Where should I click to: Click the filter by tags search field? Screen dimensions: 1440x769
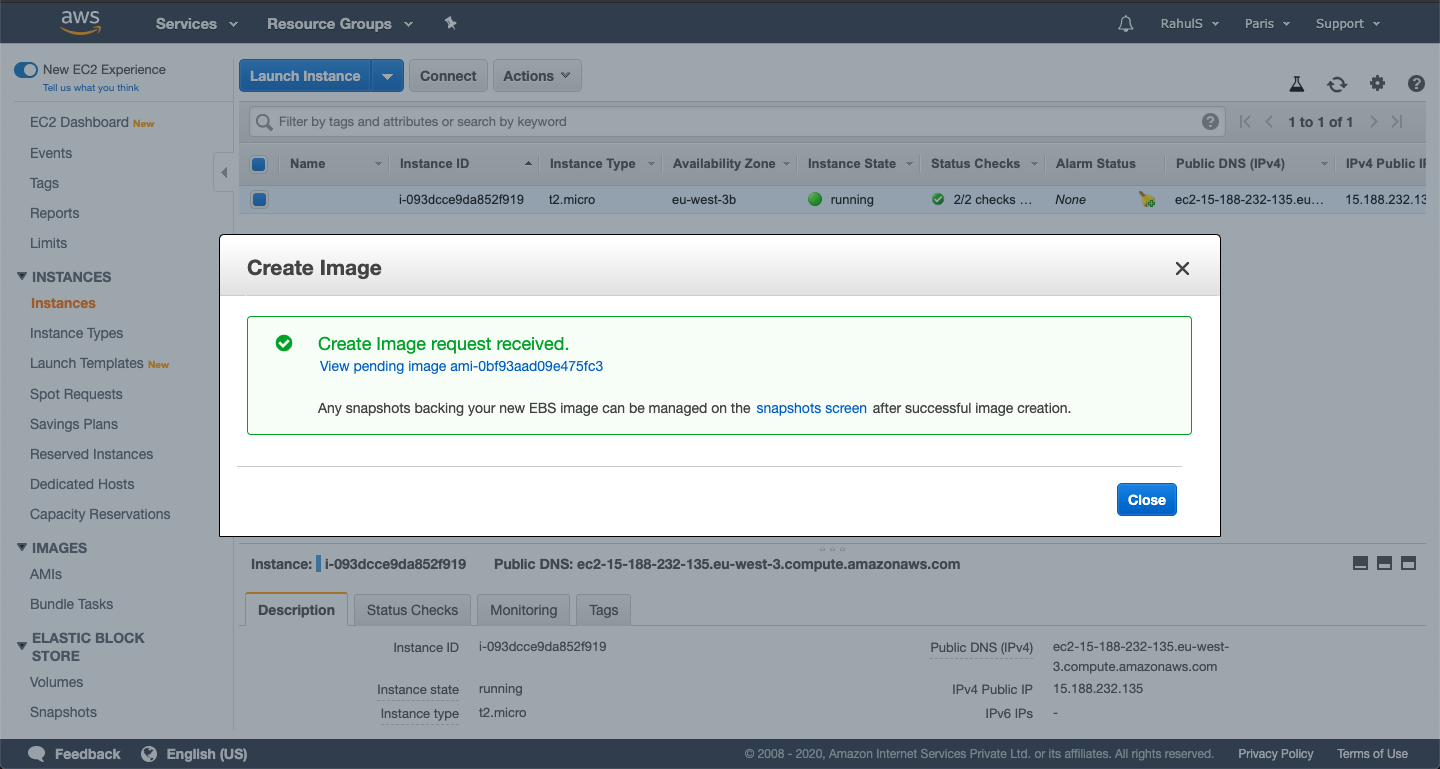[700, 121]
